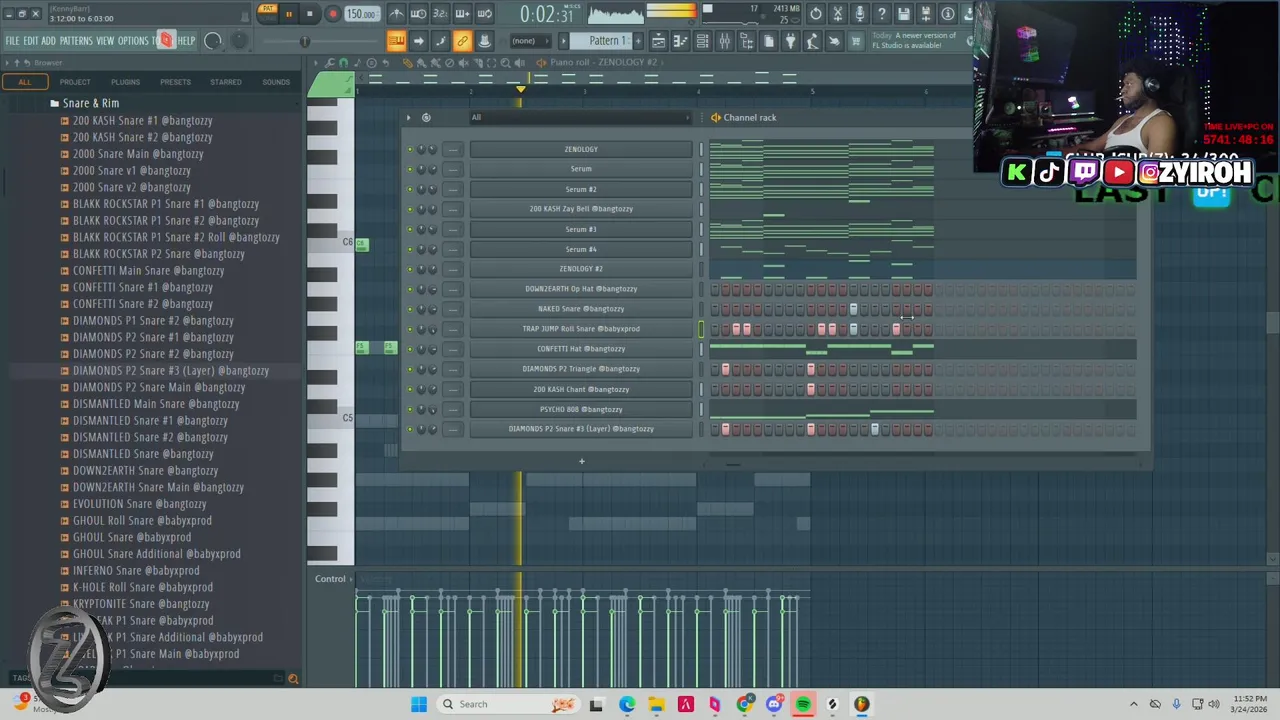The width and height of the screenshot is (1280, 720).
Task: Open the project info icon
Action: click(x=948, y=14)
